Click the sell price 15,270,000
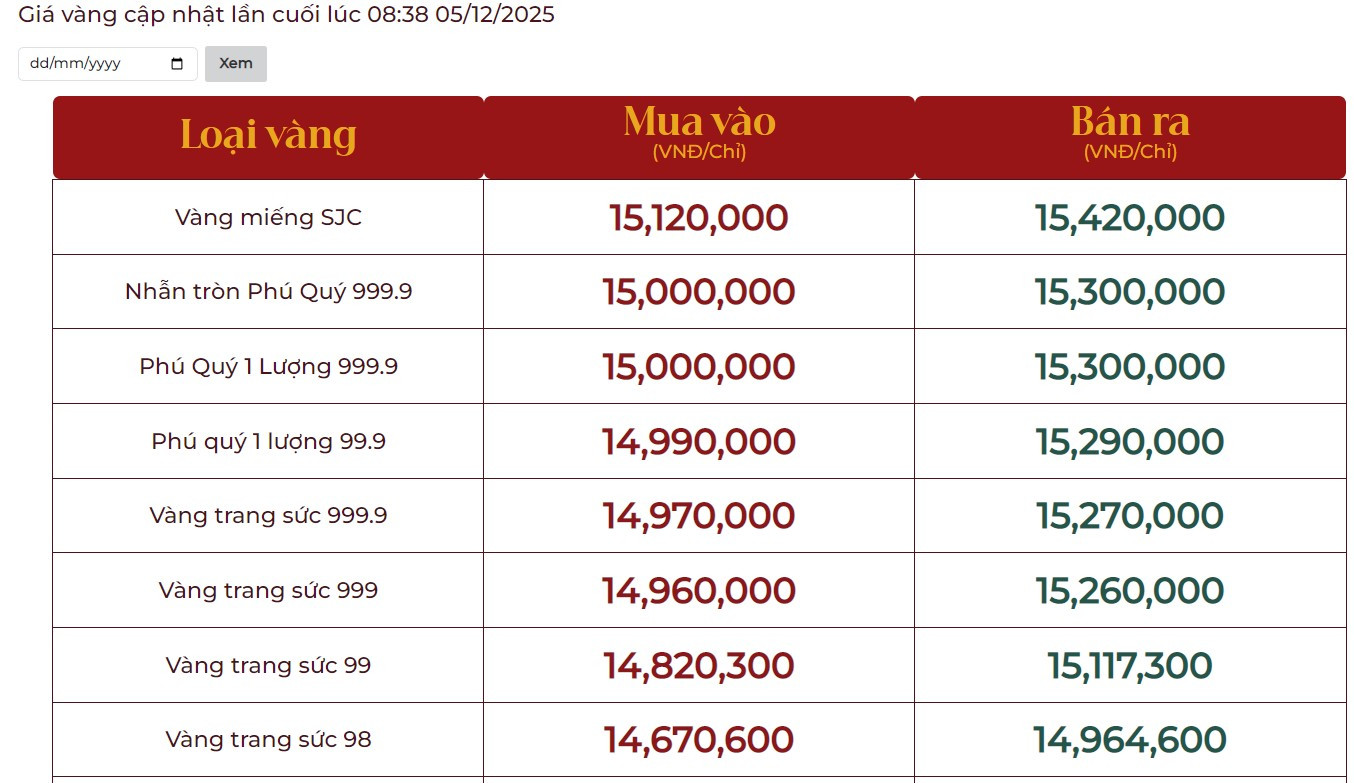Viewport: 1354px width, 783px height. 1130,516
